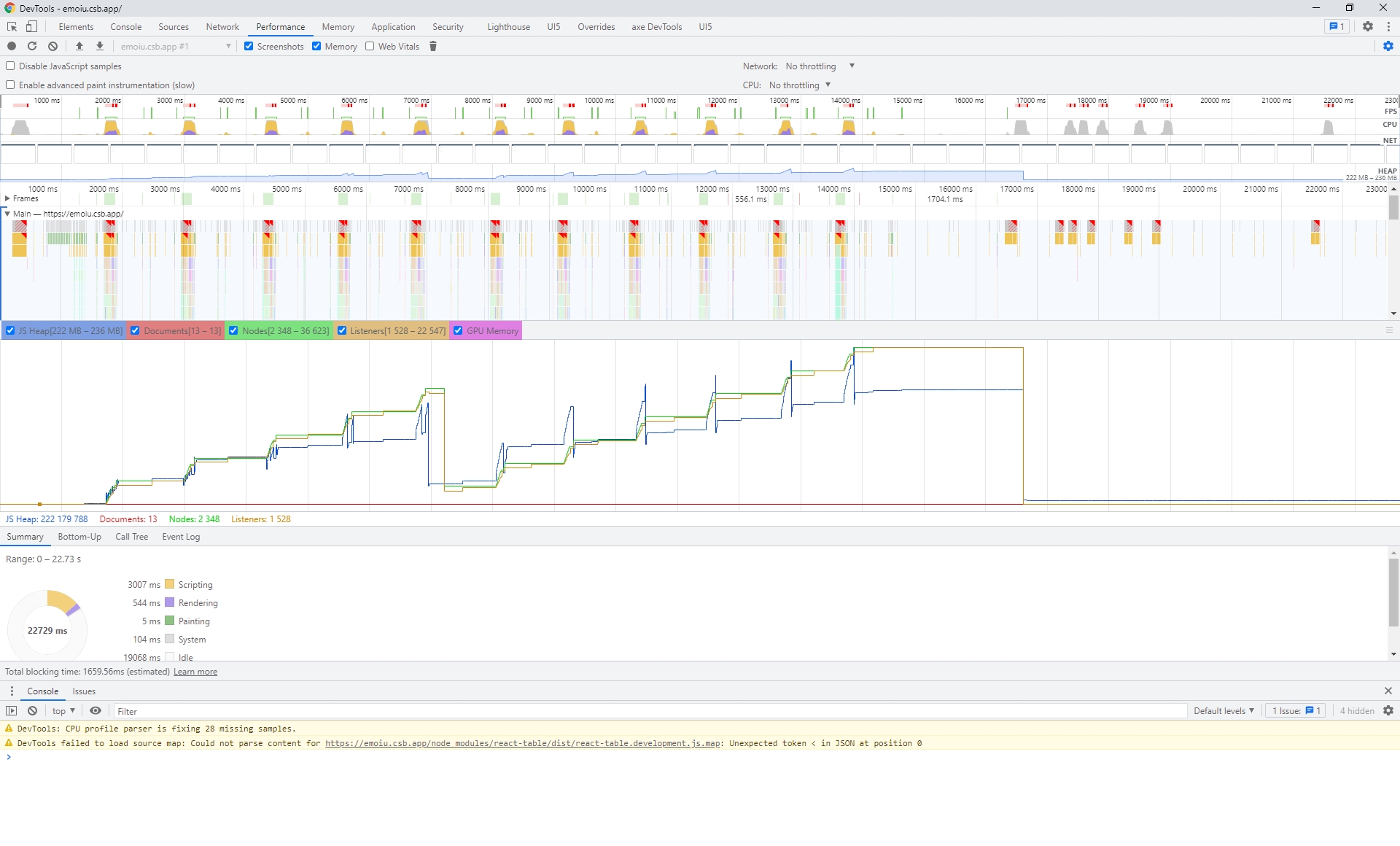Collapse the Main emoiu.csb.app track
1400x846 pixels.
point(7,213)
